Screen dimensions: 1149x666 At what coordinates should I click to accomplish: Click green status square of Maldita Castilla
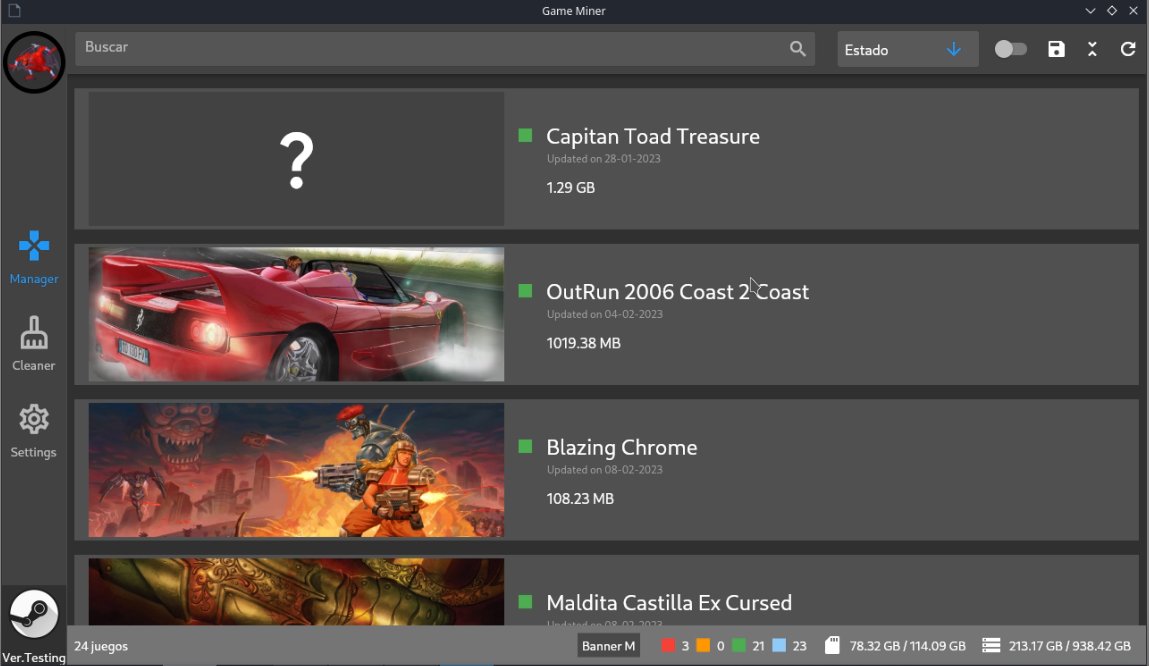(x=525, y=602)
